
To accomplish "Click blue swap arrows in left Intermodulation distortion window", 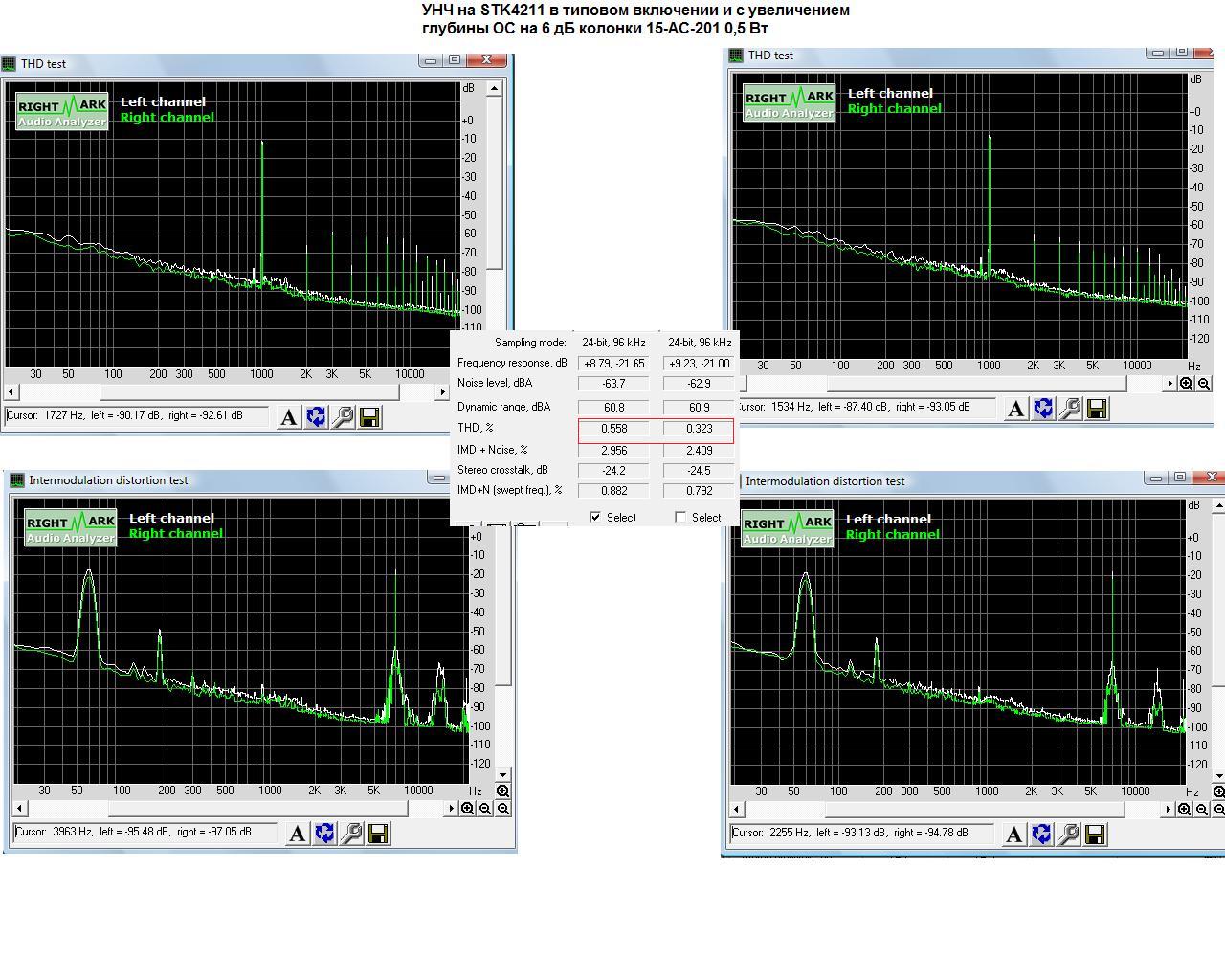I will (324, 834).
